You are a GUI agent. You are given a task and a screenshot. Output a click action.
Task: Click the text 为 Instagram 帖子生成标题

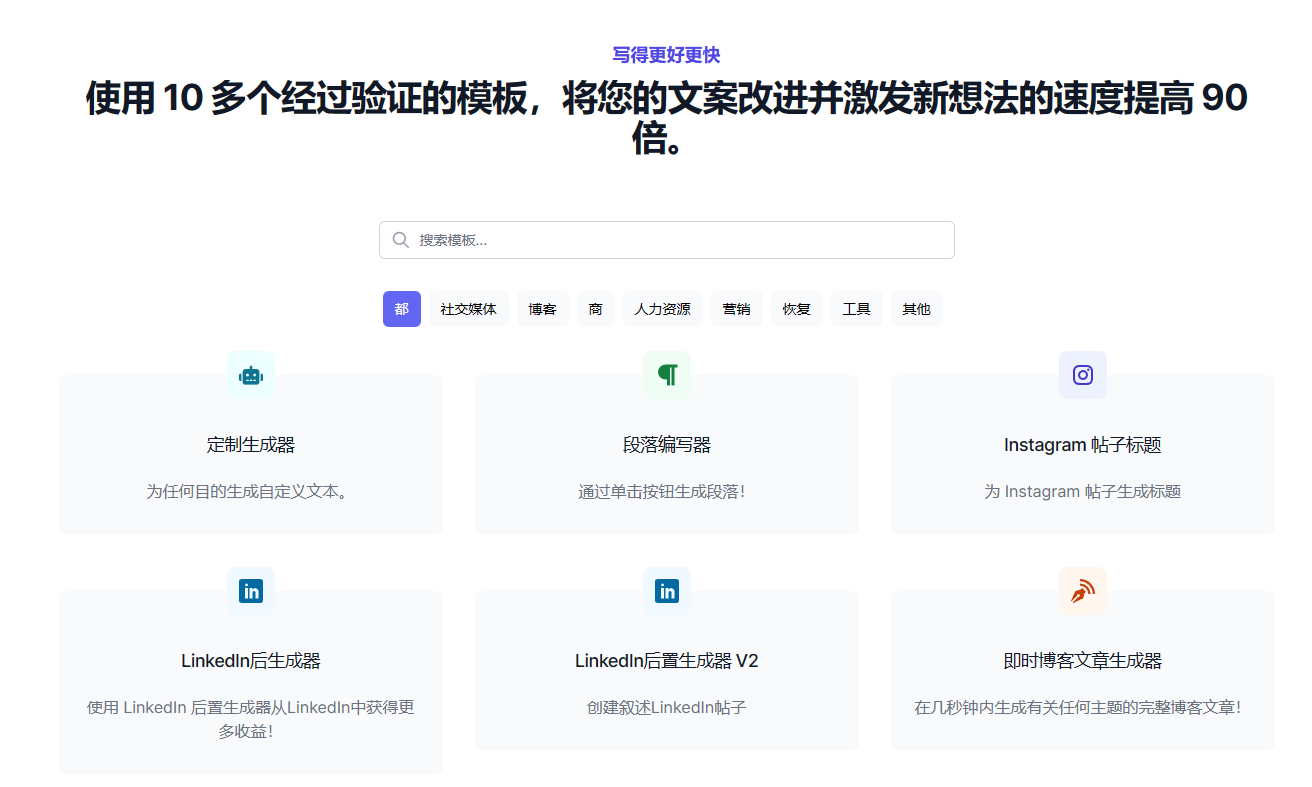1083,492
